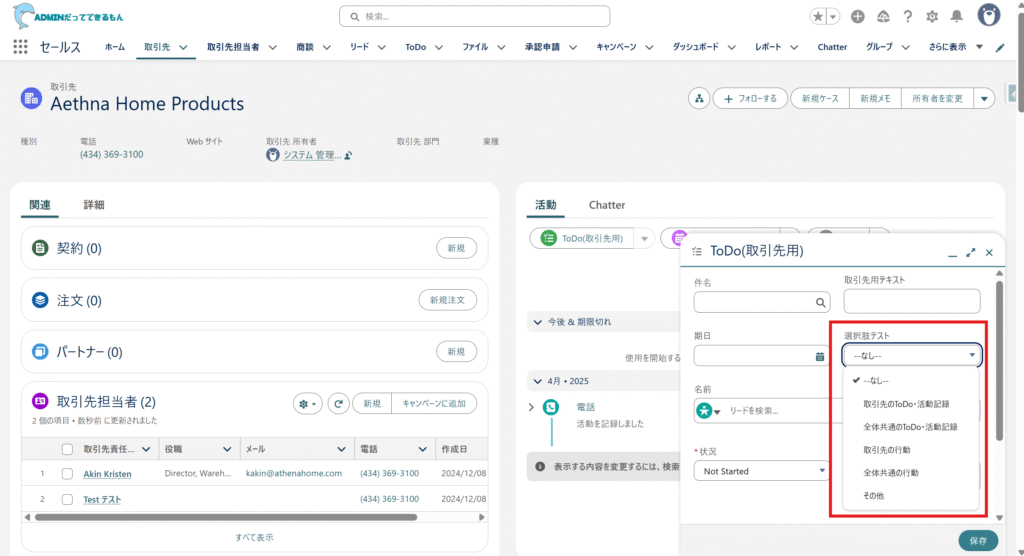The height and width of the screenshot is (556, 1024).
Task: Choose 取引先の行動 option
Action: tap(887, 450)
